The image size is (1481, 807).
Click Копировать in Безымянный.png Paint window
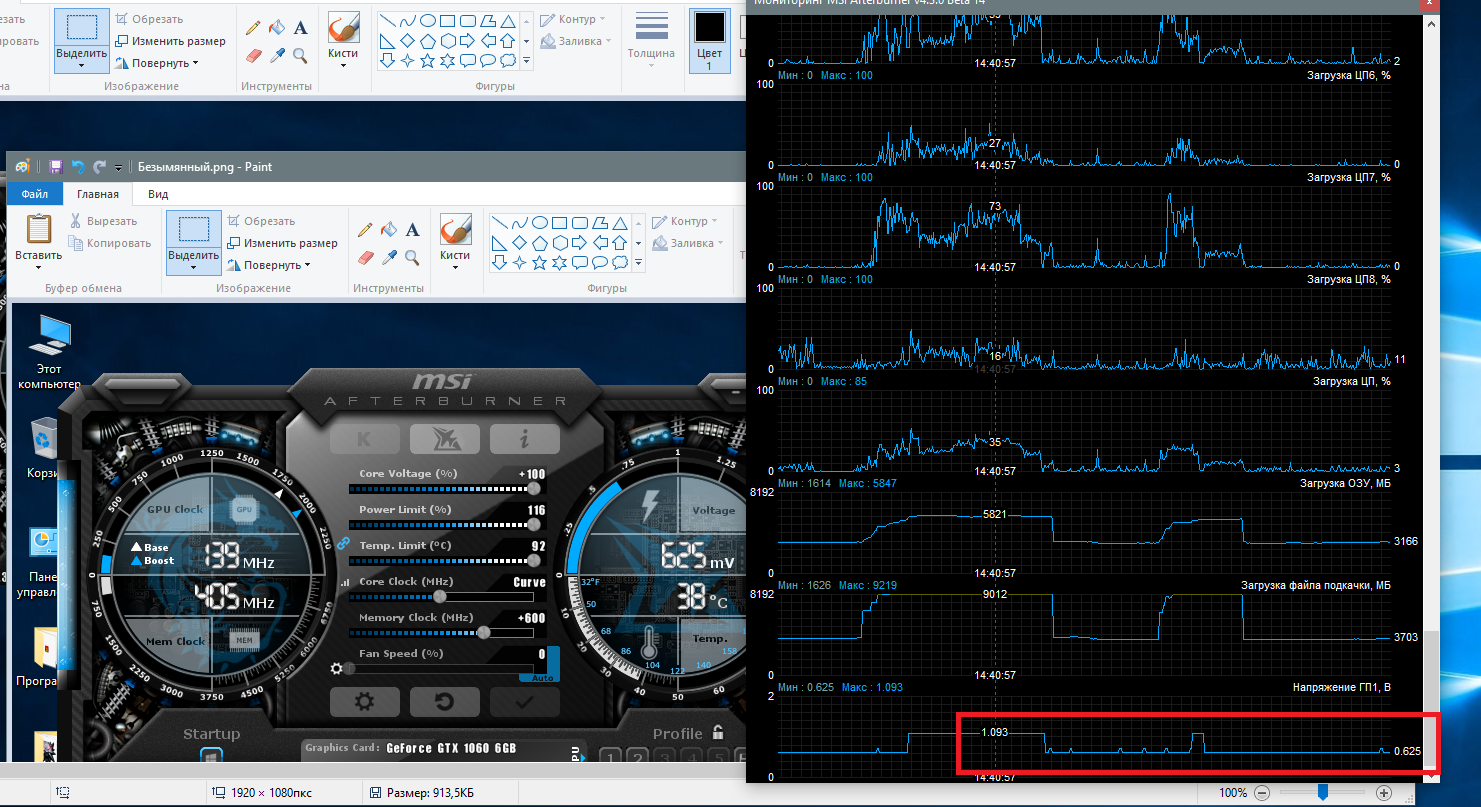point(111,243)
